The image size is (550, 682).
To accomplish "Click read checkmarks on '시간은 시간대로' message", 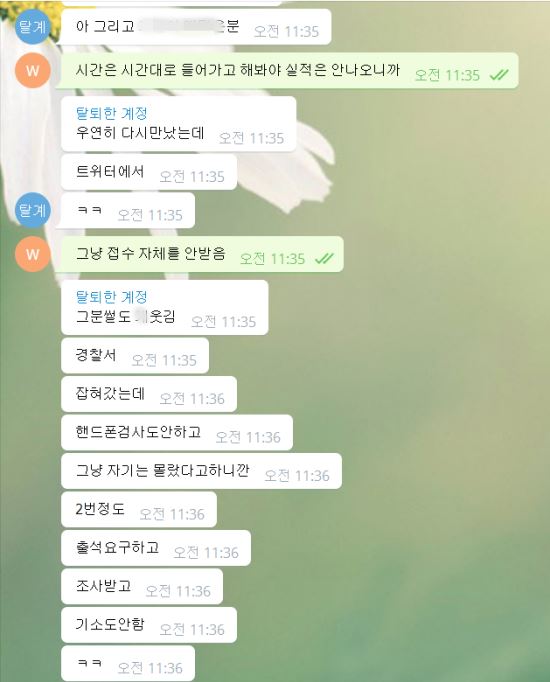I will click(x=499, y=75).
